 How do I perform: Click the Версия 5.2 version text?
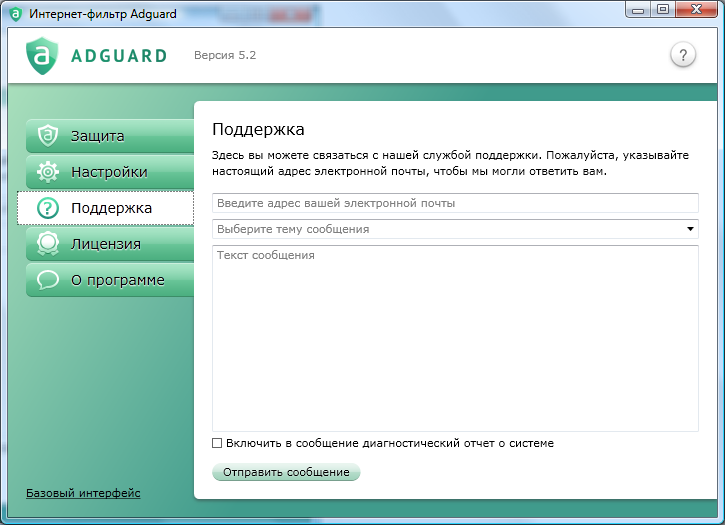point(225,55)
